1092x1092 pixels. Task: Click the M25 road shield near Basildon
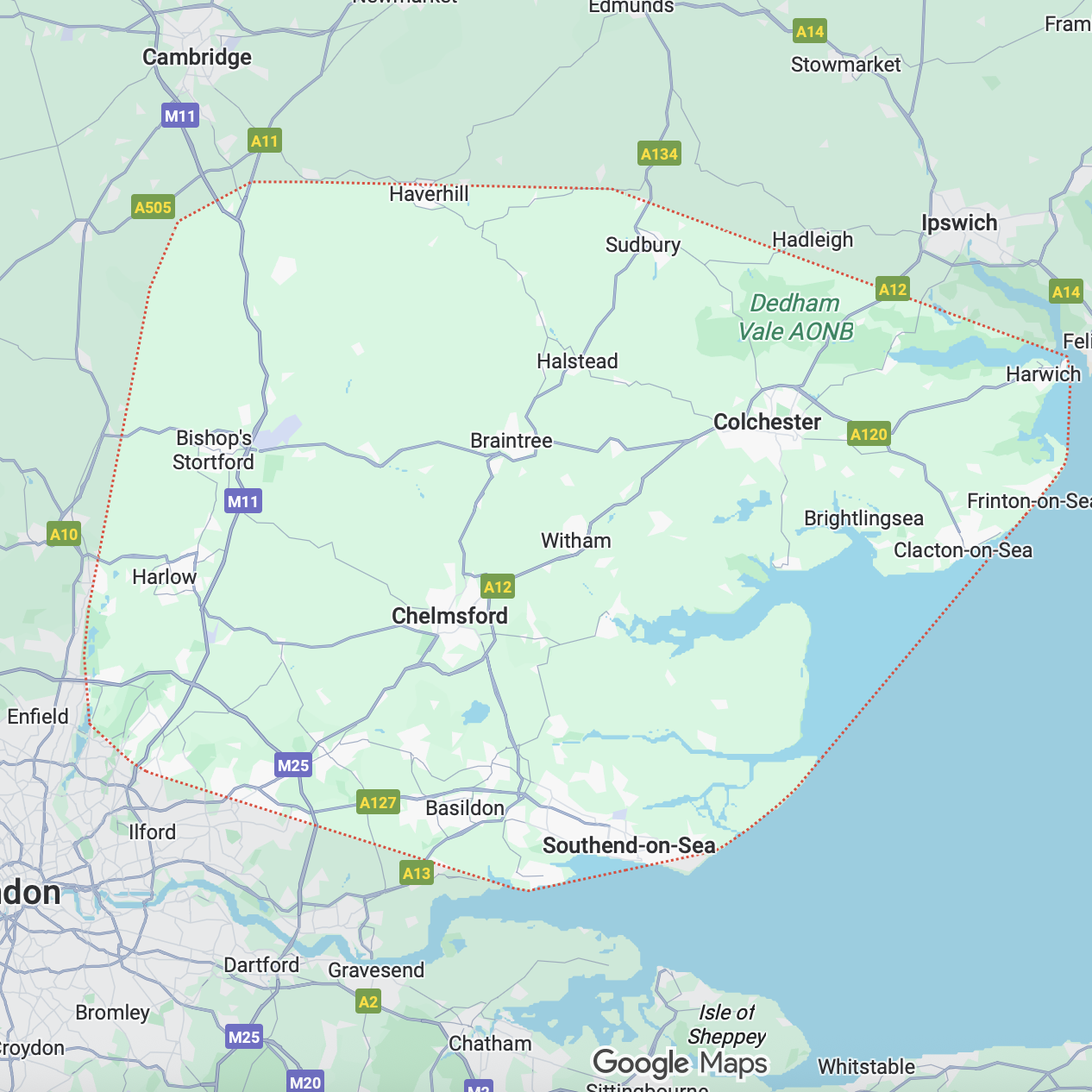[293, 765]
